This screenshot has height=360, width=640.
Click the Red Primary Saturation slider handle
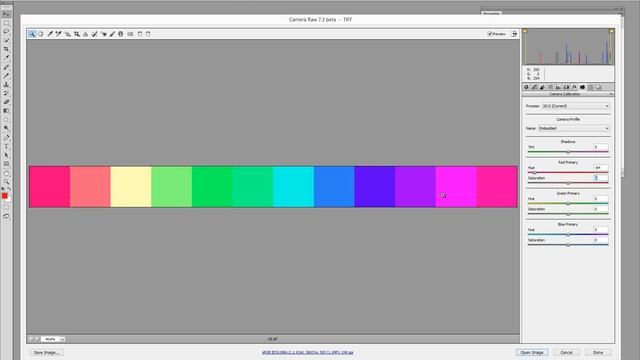(568, 183)
